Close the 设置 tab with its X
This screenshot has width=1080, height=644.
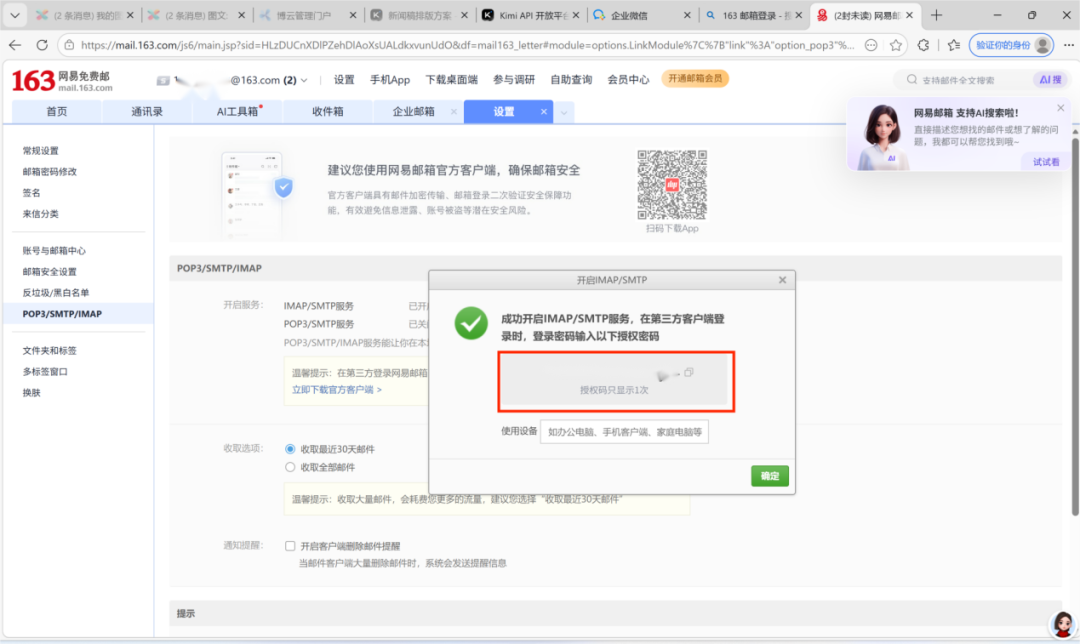[x=543, y=112]
